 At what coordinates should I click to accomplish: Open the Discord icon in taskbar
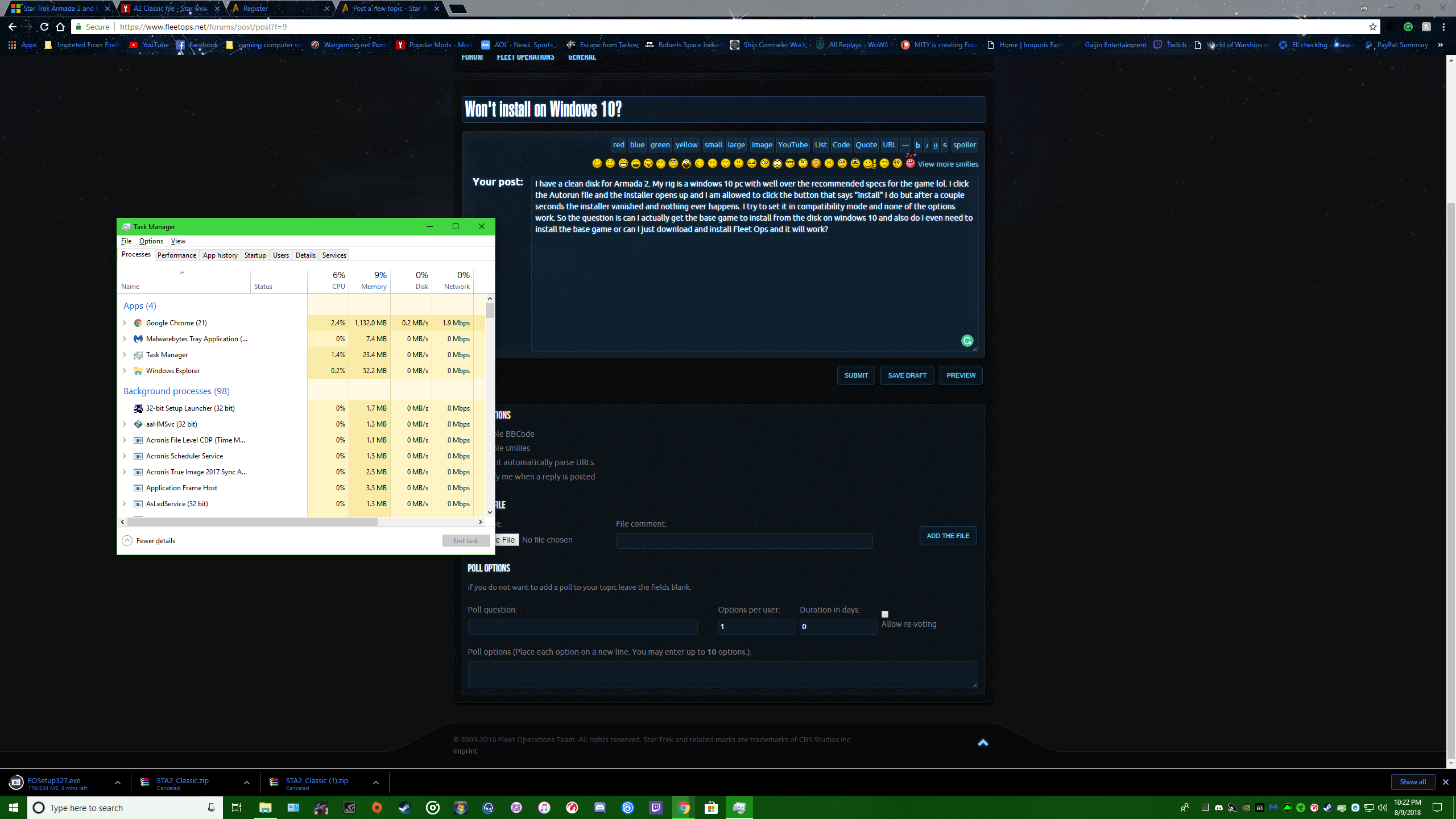click(x=600, y=808)
